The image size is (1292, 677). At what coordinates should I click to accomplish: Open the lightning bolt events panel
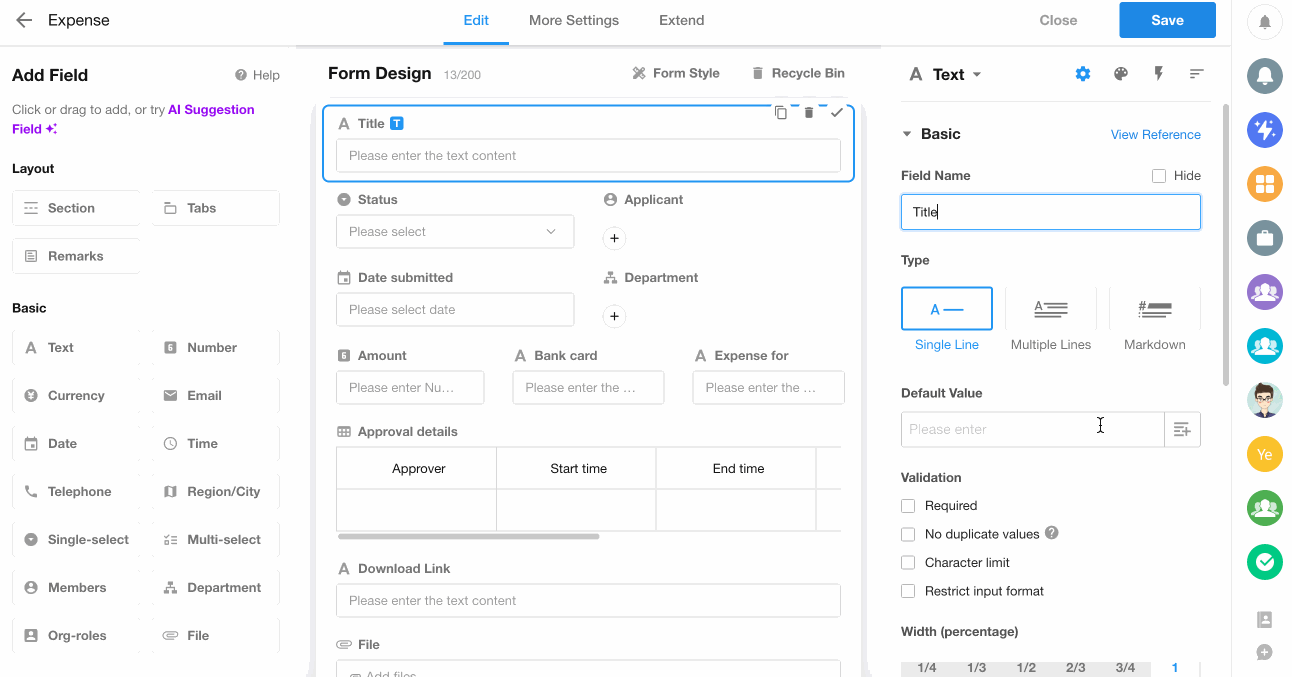(x=1159, y=74)
